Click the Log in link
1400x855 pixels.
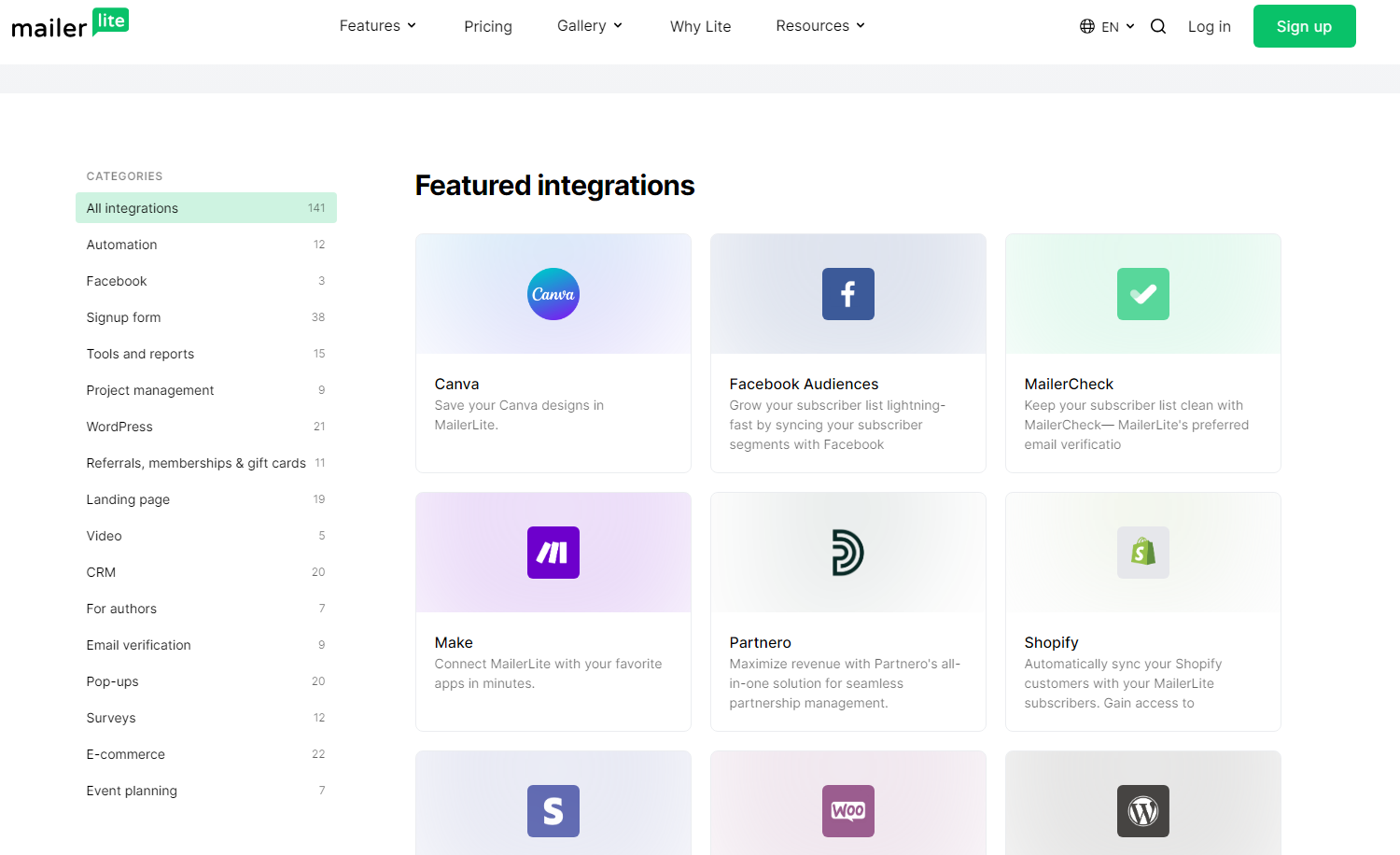[x=1209, y=26]
